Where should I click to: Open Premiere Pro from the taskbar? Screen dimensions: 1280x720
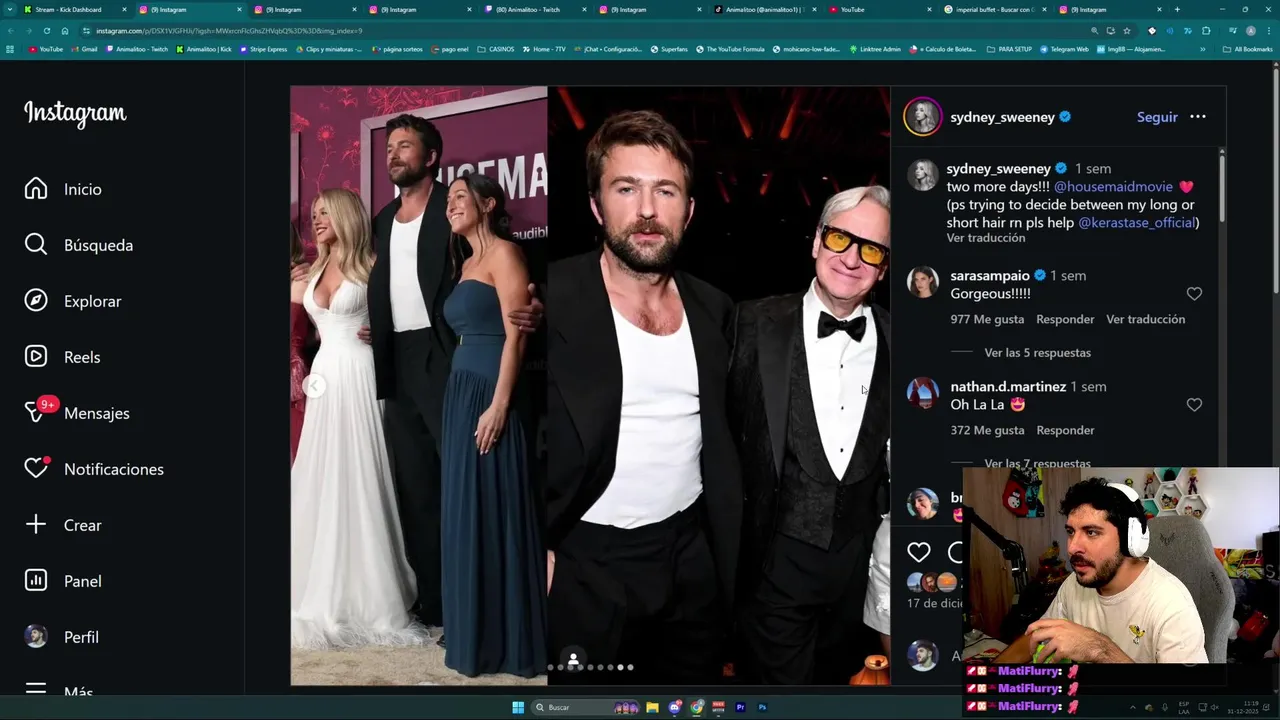(x=740, y=707)
